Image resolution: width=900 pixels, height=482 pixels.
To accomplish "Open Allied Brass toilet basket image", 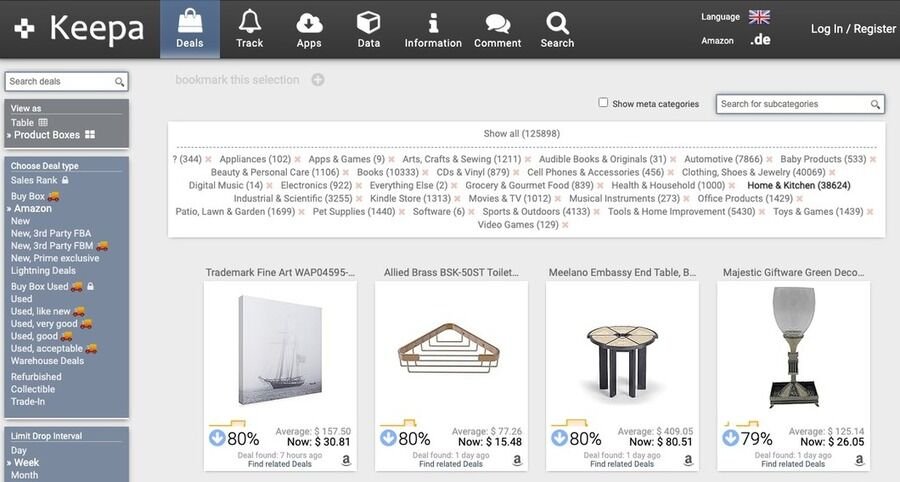I will [x=449, y=348].
